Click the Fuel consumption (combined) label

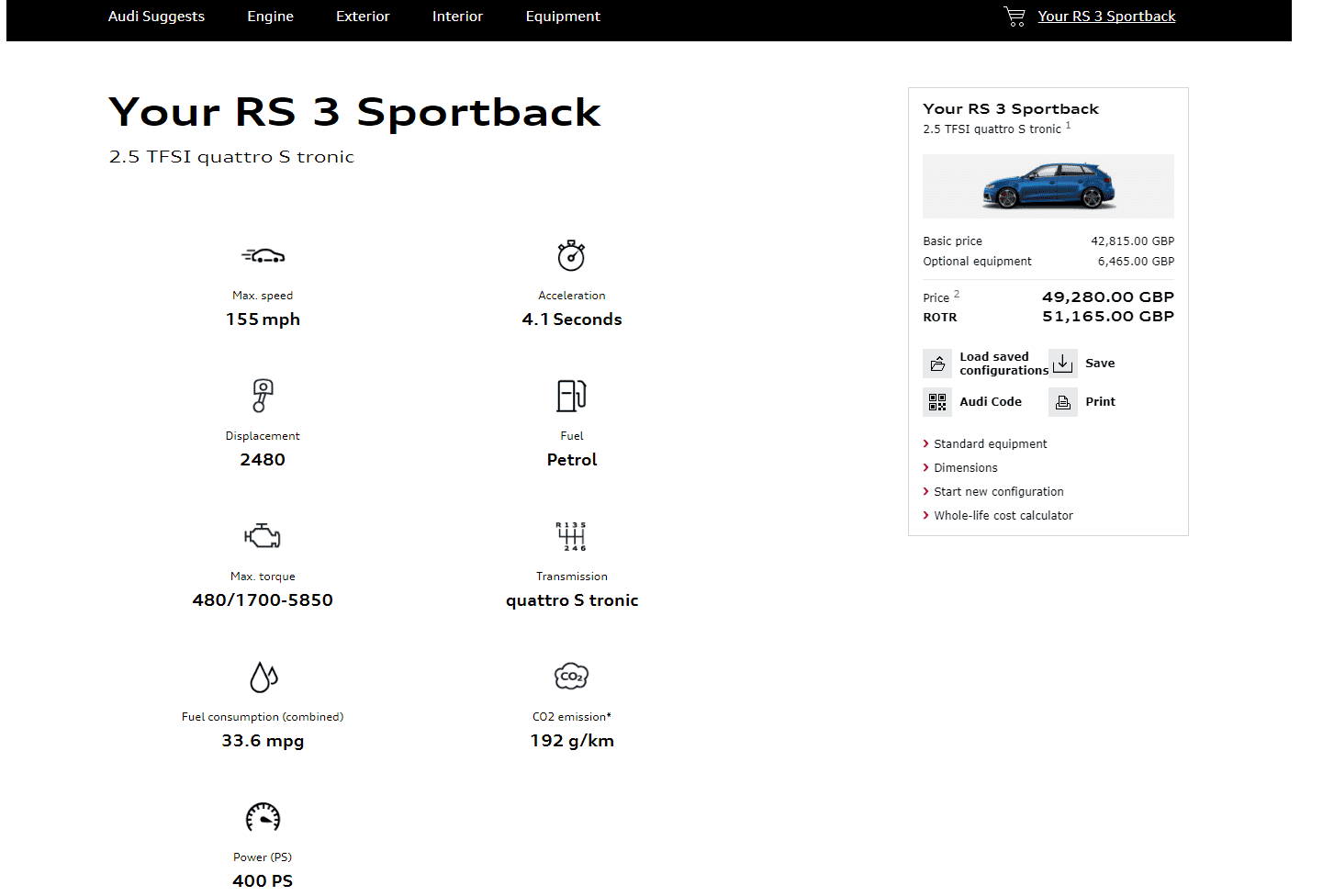click(263, 717)
